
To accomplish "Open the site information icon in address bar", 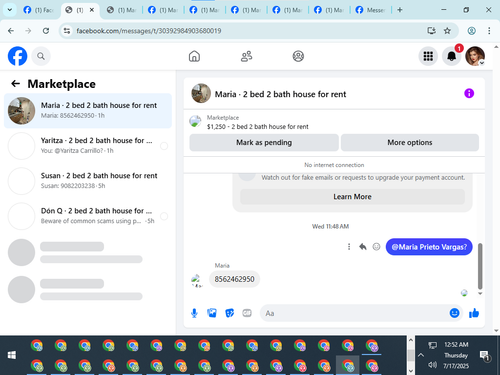I will 67,31.
